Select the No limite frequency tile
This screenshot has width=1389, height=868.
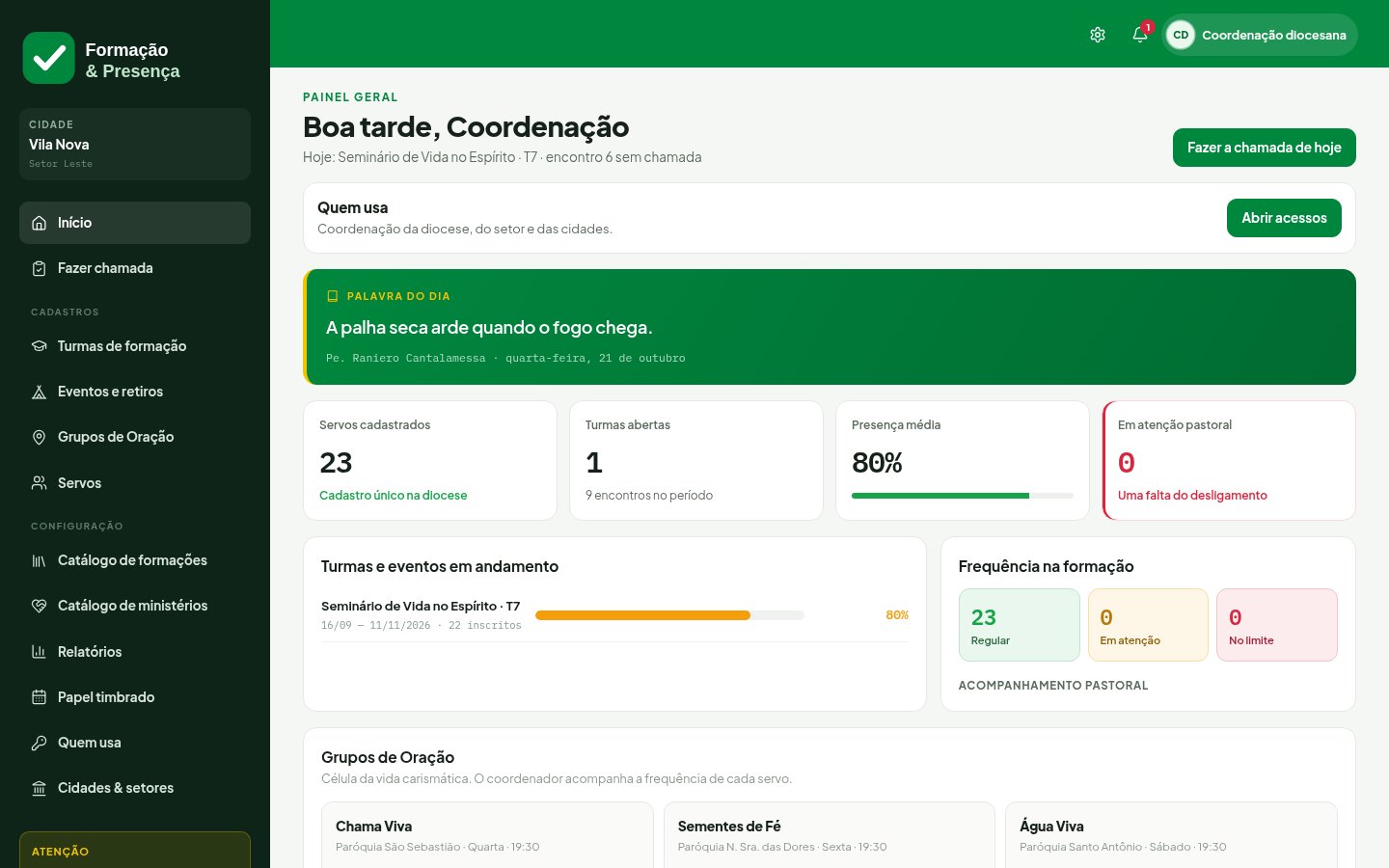(1277, 625)
